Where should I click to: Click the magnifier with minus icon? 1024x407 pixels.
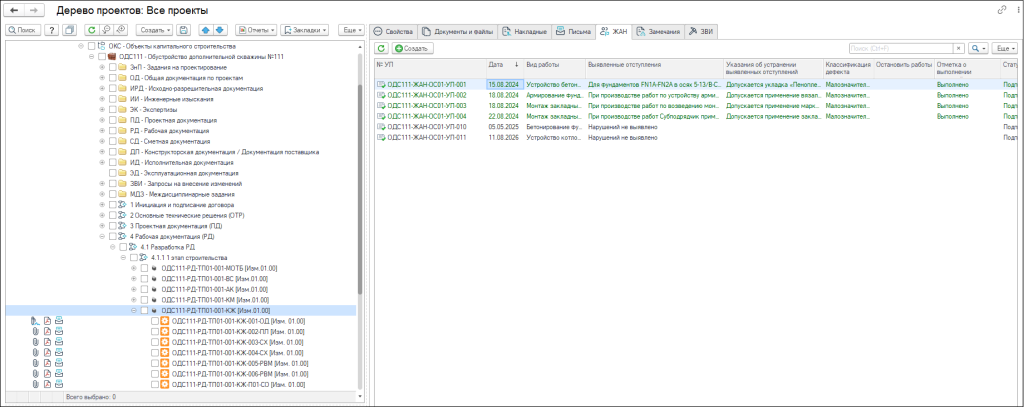tap(106, 30)
